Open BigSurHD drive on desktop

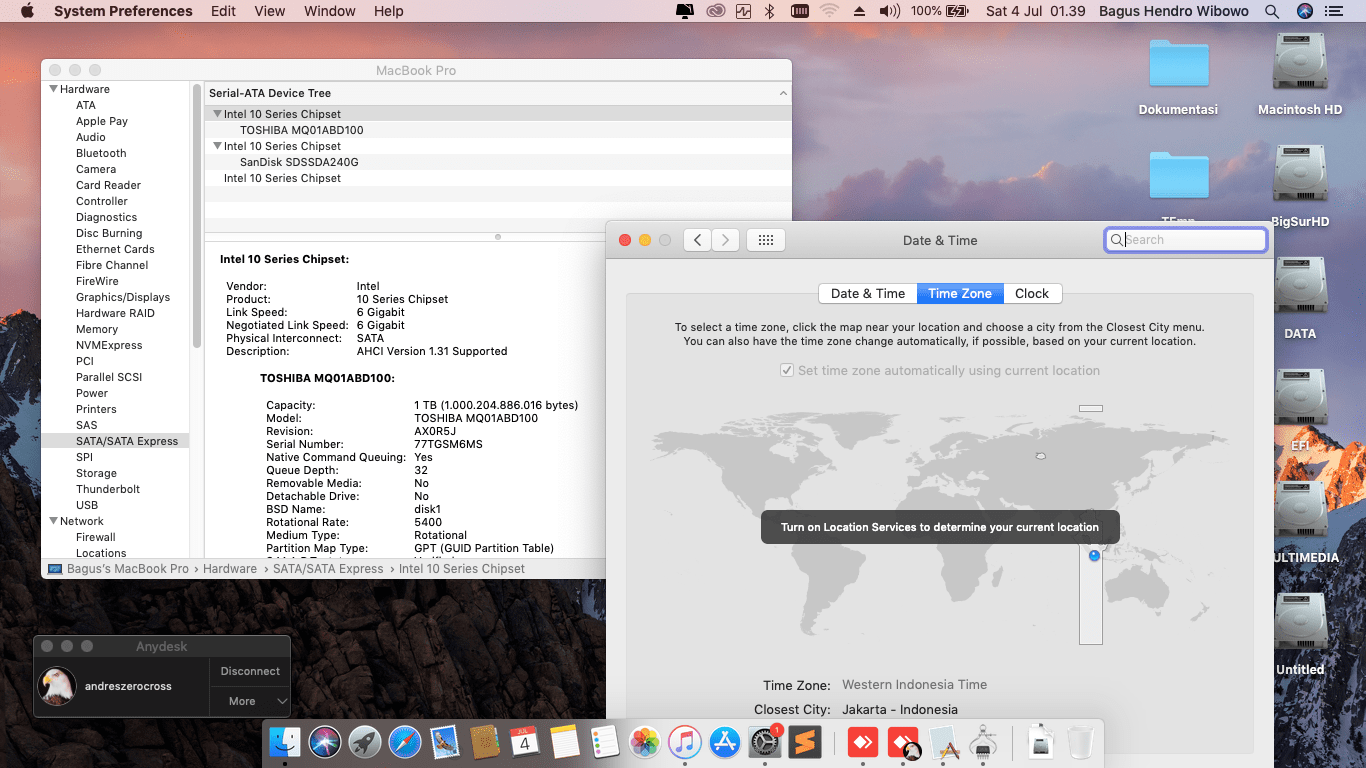tap(1300, 185)
